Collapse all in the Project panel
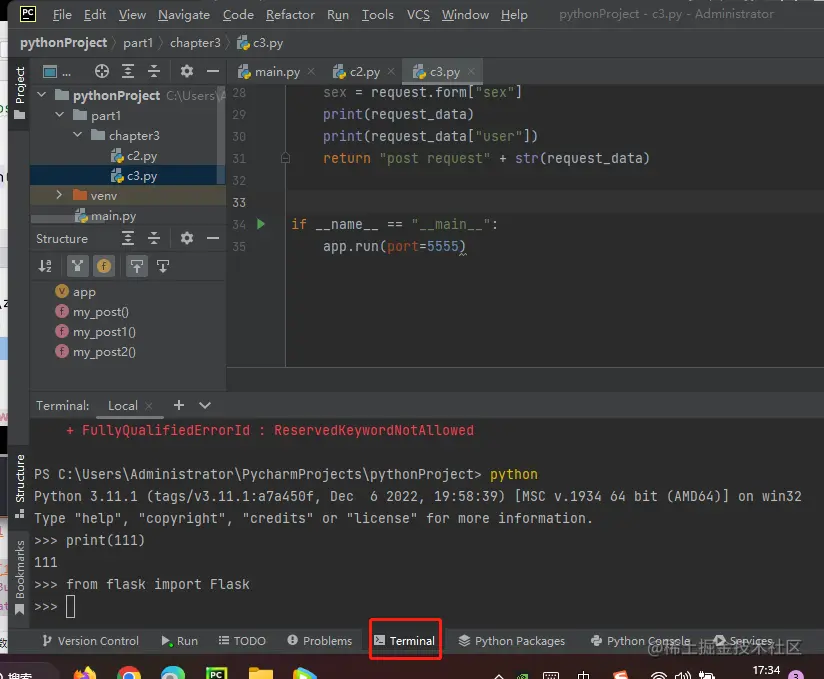 coord(154,71)
